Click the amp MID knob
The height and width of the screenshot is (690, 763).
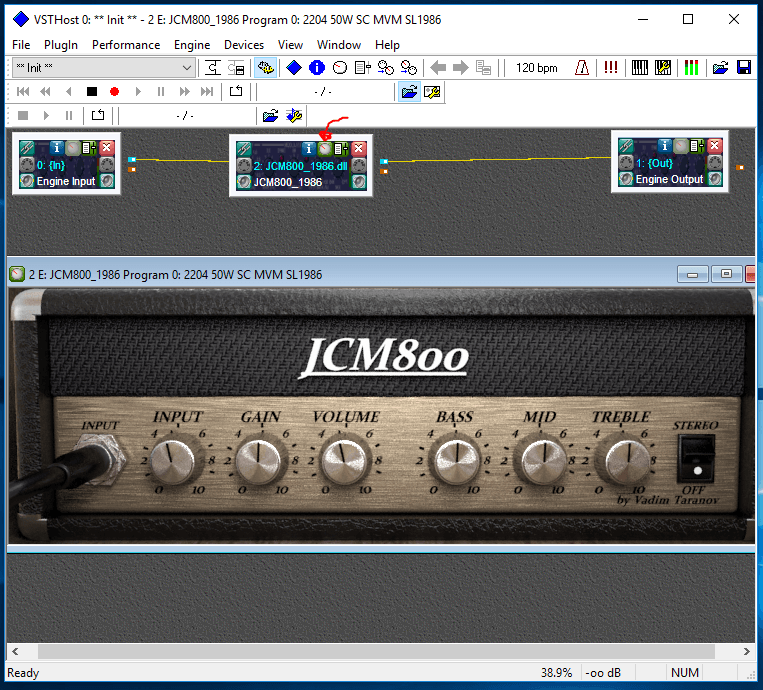pyautogui.click(x=544, y=460)
